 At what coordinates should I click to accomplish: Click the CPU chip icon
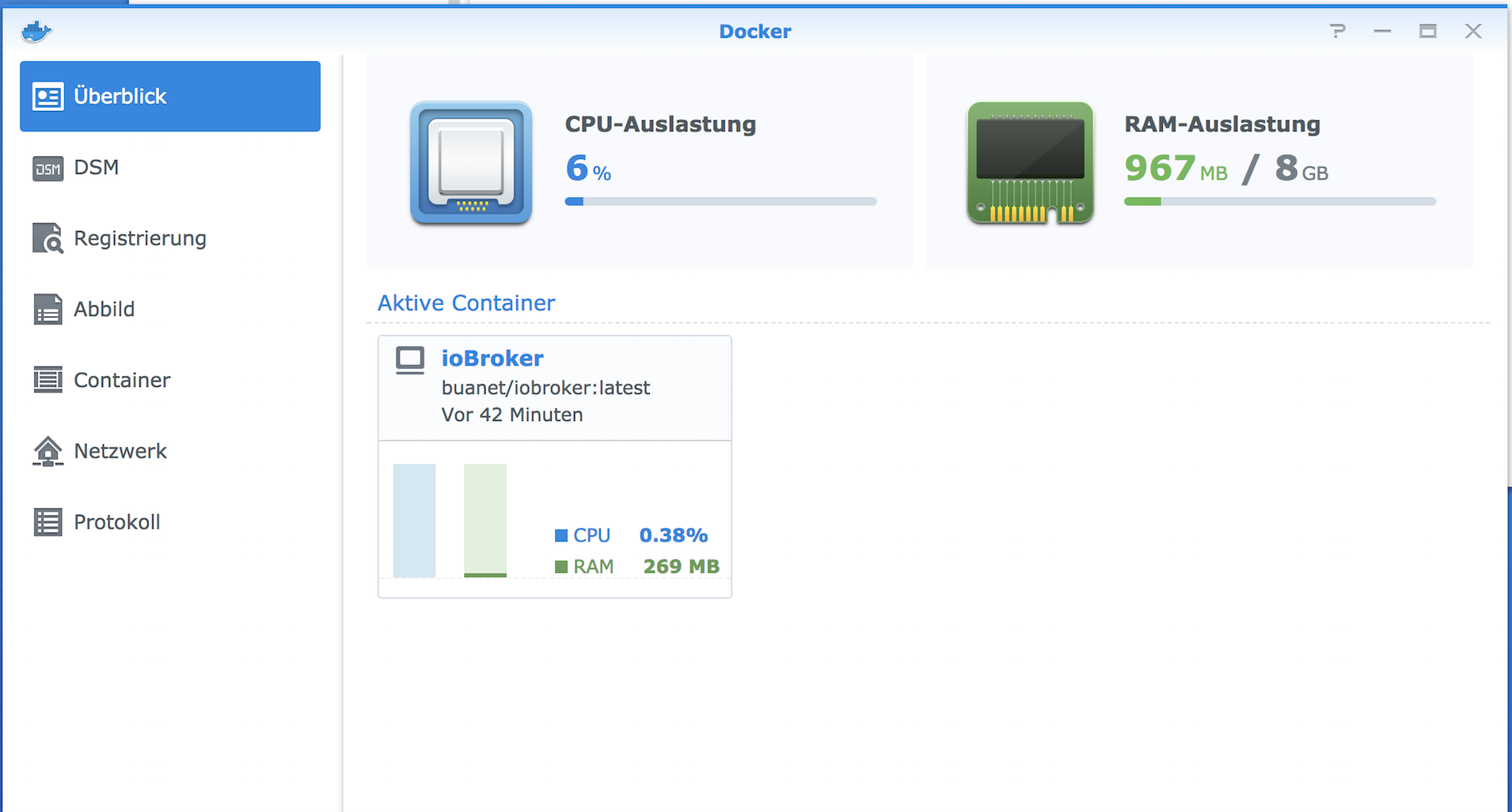coord(471,162)
